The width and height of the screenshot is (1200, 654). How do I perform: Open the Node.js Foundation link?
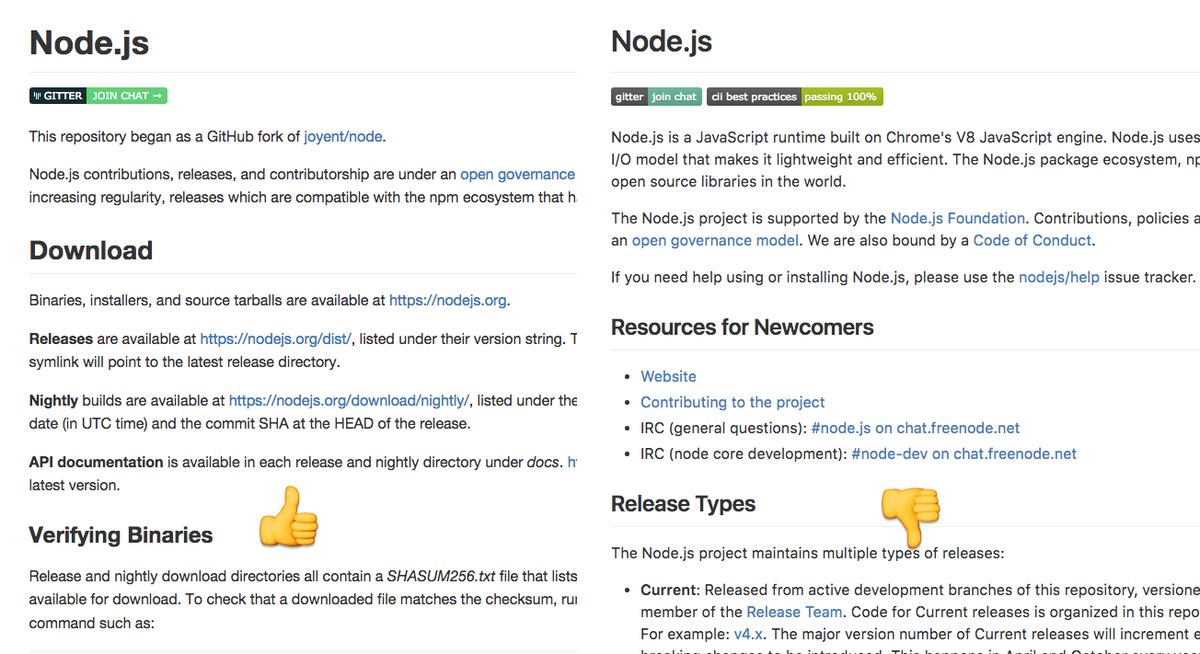(958, 217)
